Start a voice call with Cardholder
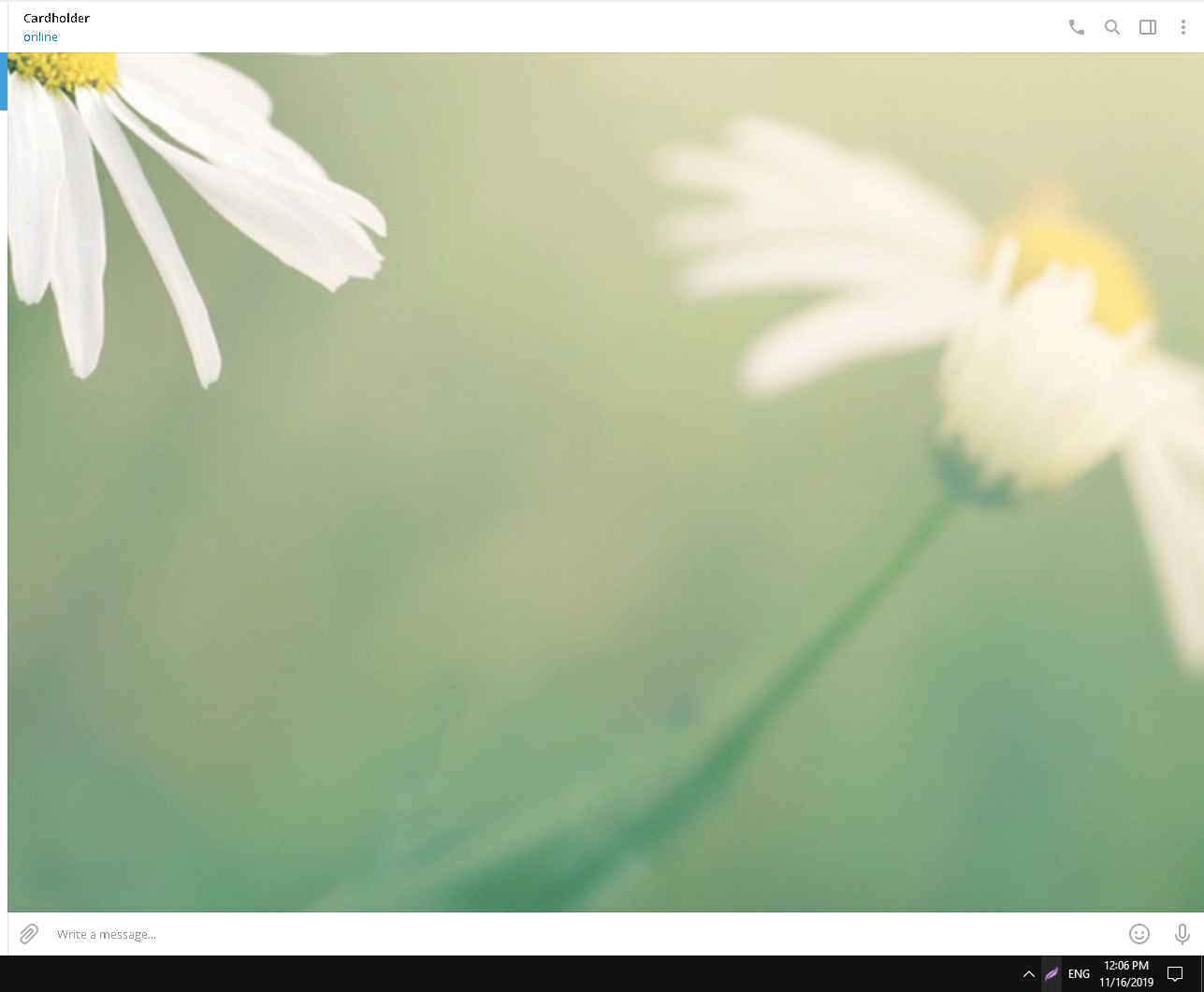Image resolution: width=1204 pixels, height=992 pixels. (x=1076, y=27)
